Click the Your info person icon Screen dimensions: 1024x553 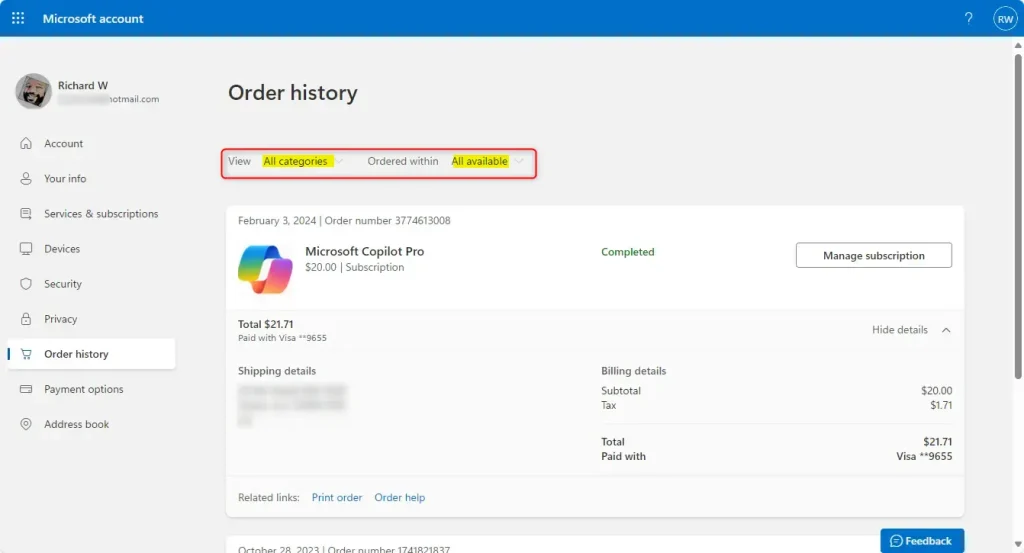pyautogui.click(x=25, y=178)
